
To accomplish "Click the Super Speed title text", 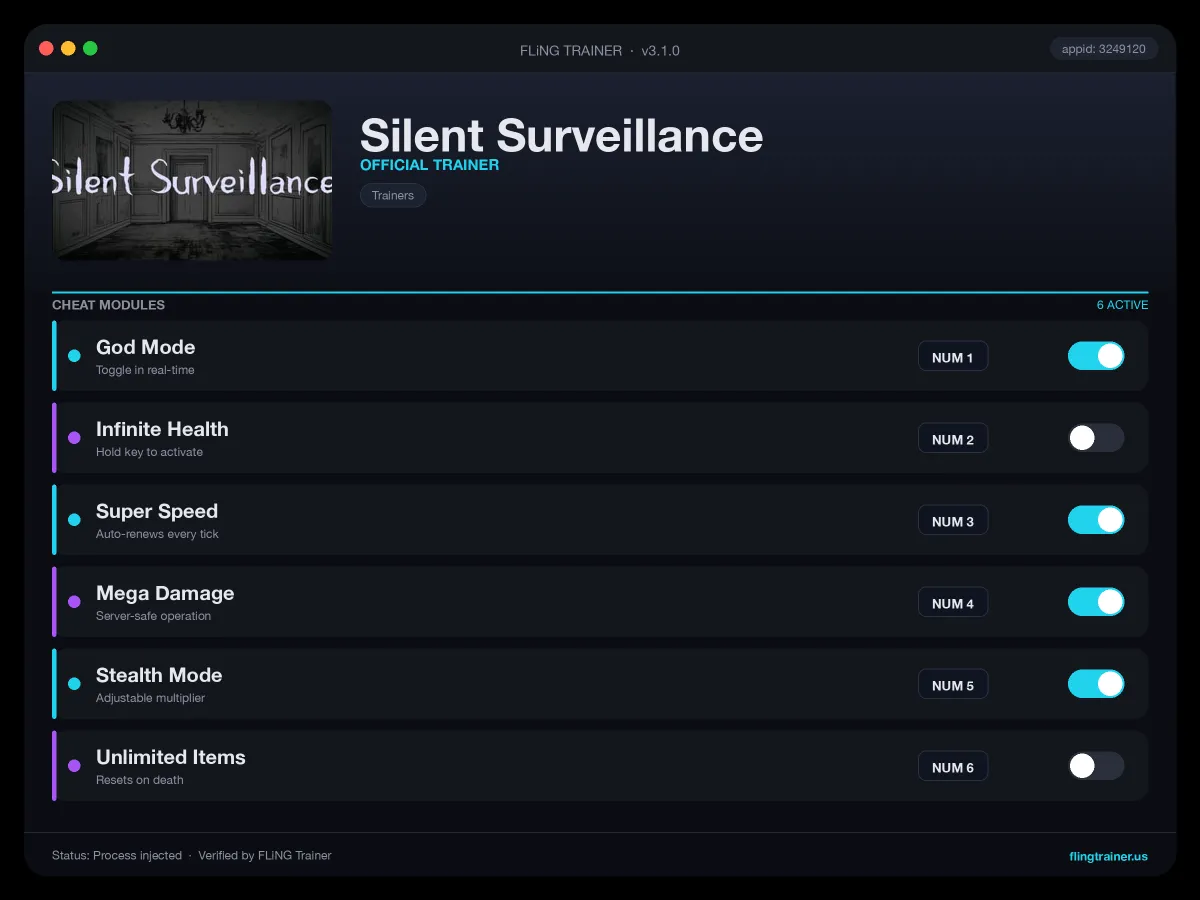I will point(157,511).
